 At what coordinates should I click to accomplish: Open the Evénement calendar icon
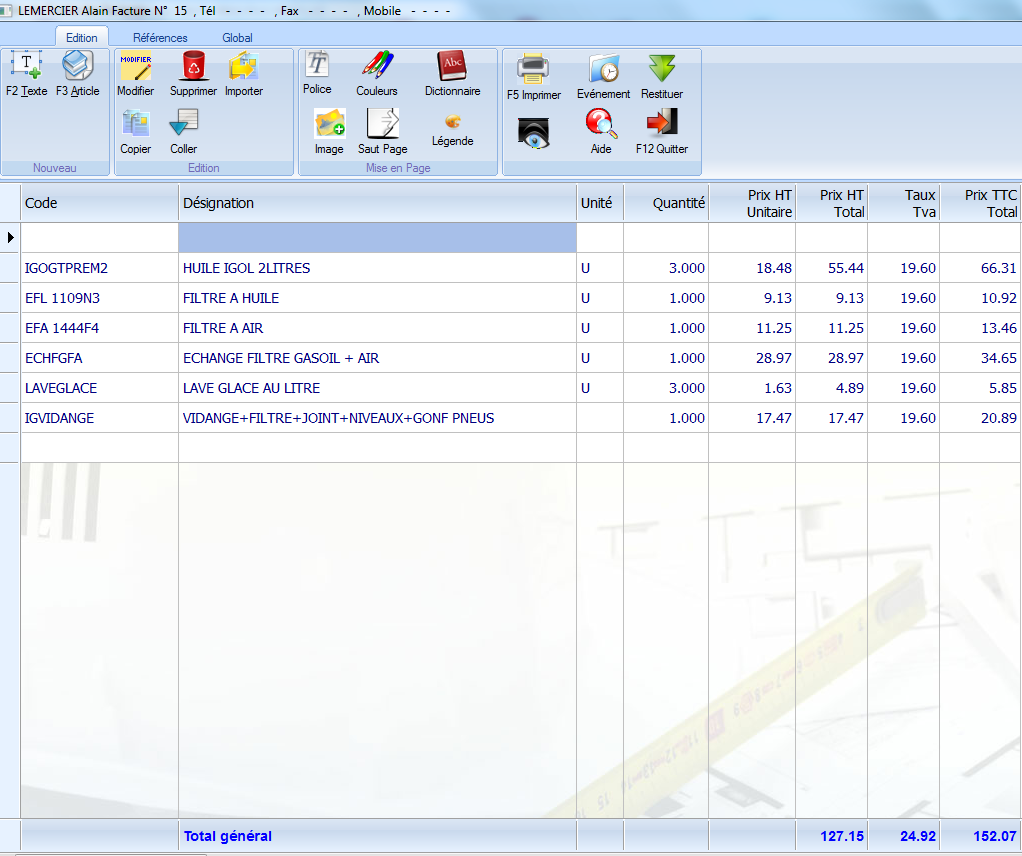603,70
